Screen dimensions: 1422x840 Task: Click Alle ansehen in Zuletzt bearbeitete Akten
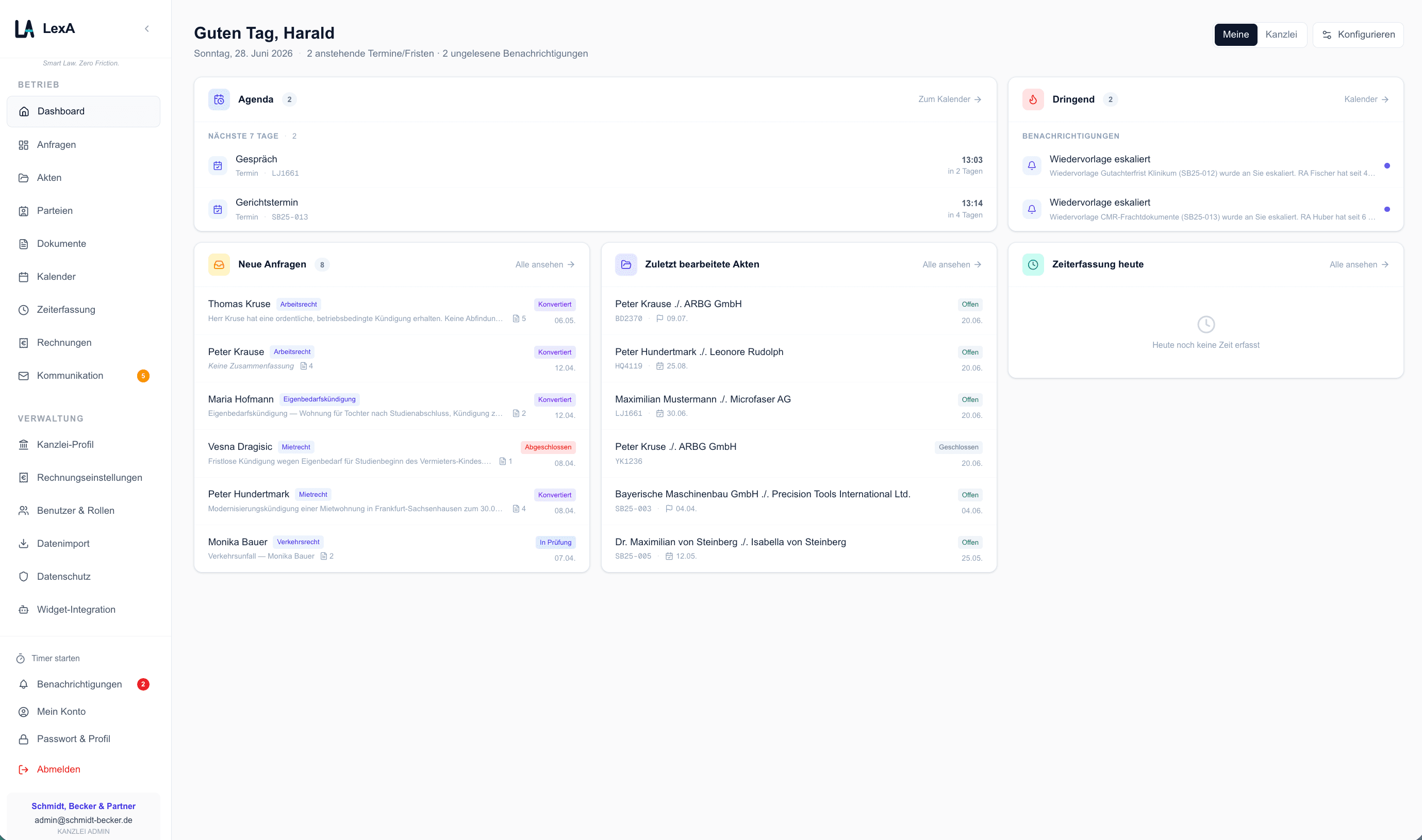(952, 264)
